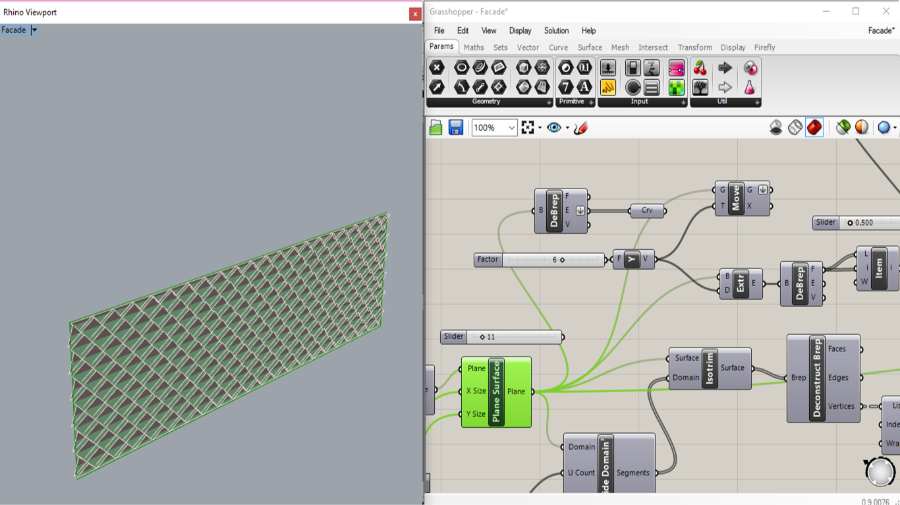900x505 pixels.
Task: Click the Slider with value 0.500
Action: click(856, 223)
